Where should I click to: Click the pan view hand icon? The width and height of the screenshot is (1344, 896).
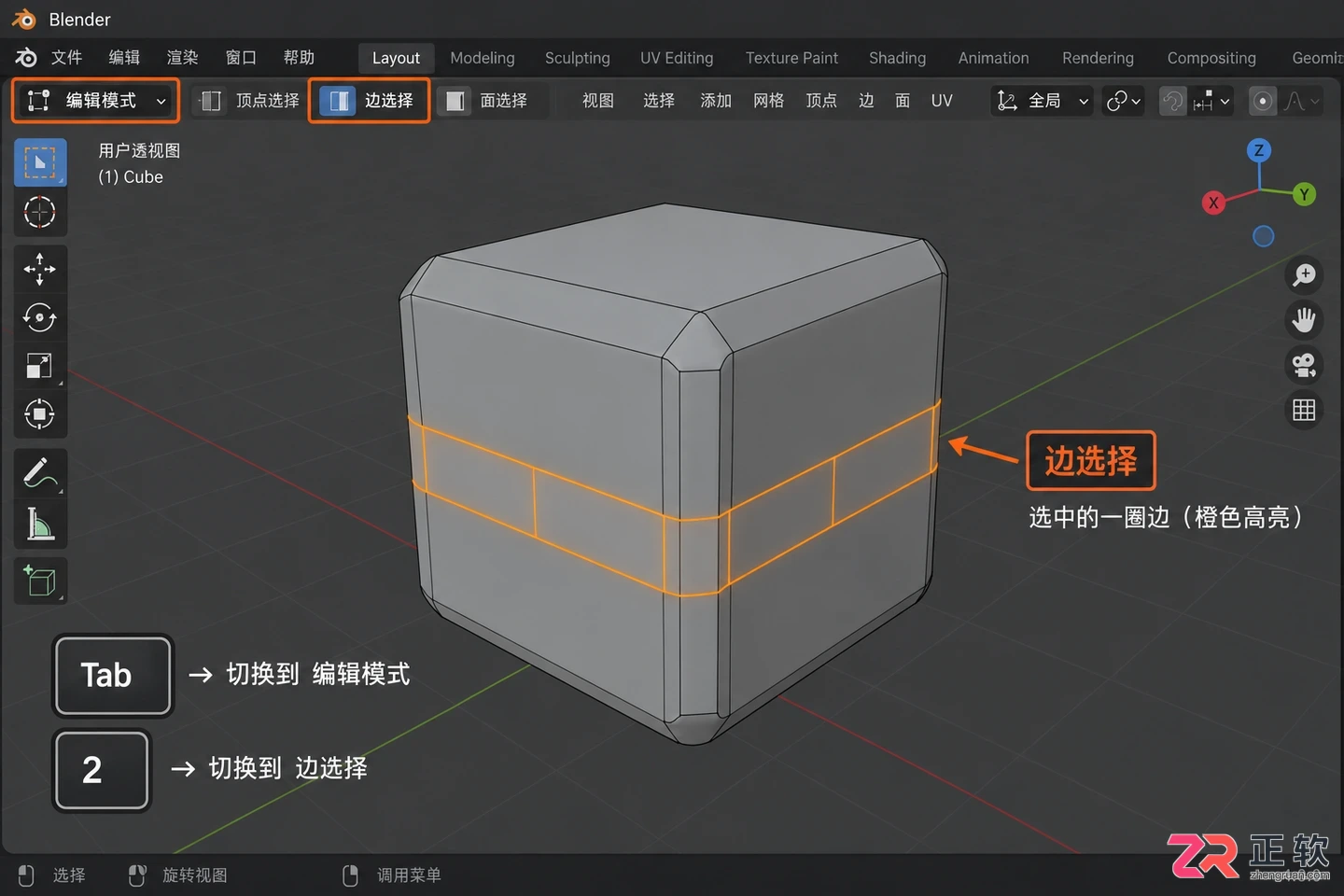pyautogui.click(x=1304, y=320)
